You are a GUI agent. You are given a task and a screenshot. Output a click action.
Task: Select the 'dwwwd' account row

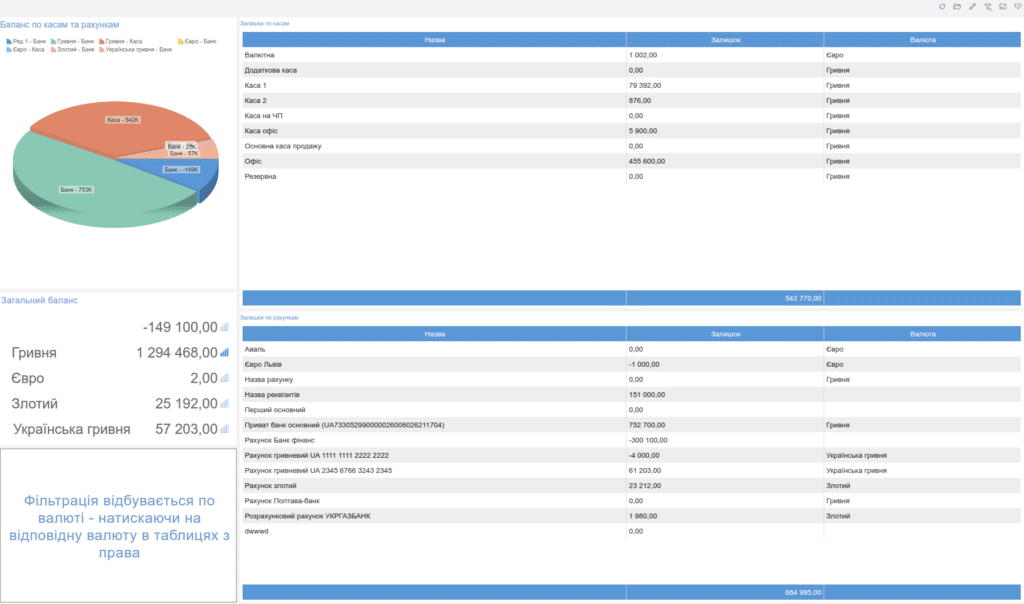pyautogui.click(x=632, y=532)
